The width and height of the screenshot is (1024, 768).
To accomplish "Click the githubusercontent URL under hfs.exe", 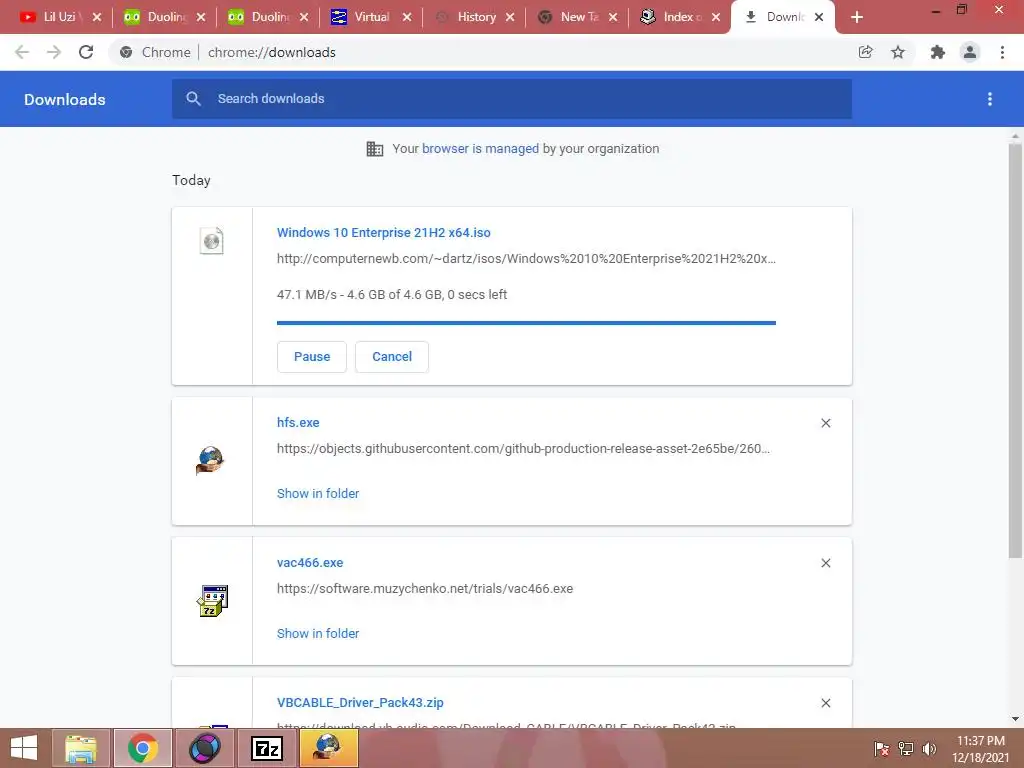I will pos(523,449).
